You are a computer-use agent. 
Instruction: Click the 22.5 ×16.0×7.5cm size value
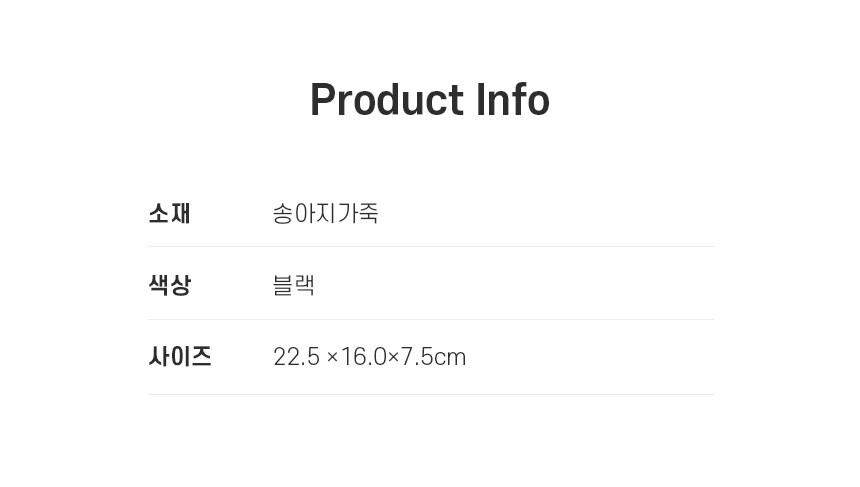369,357
